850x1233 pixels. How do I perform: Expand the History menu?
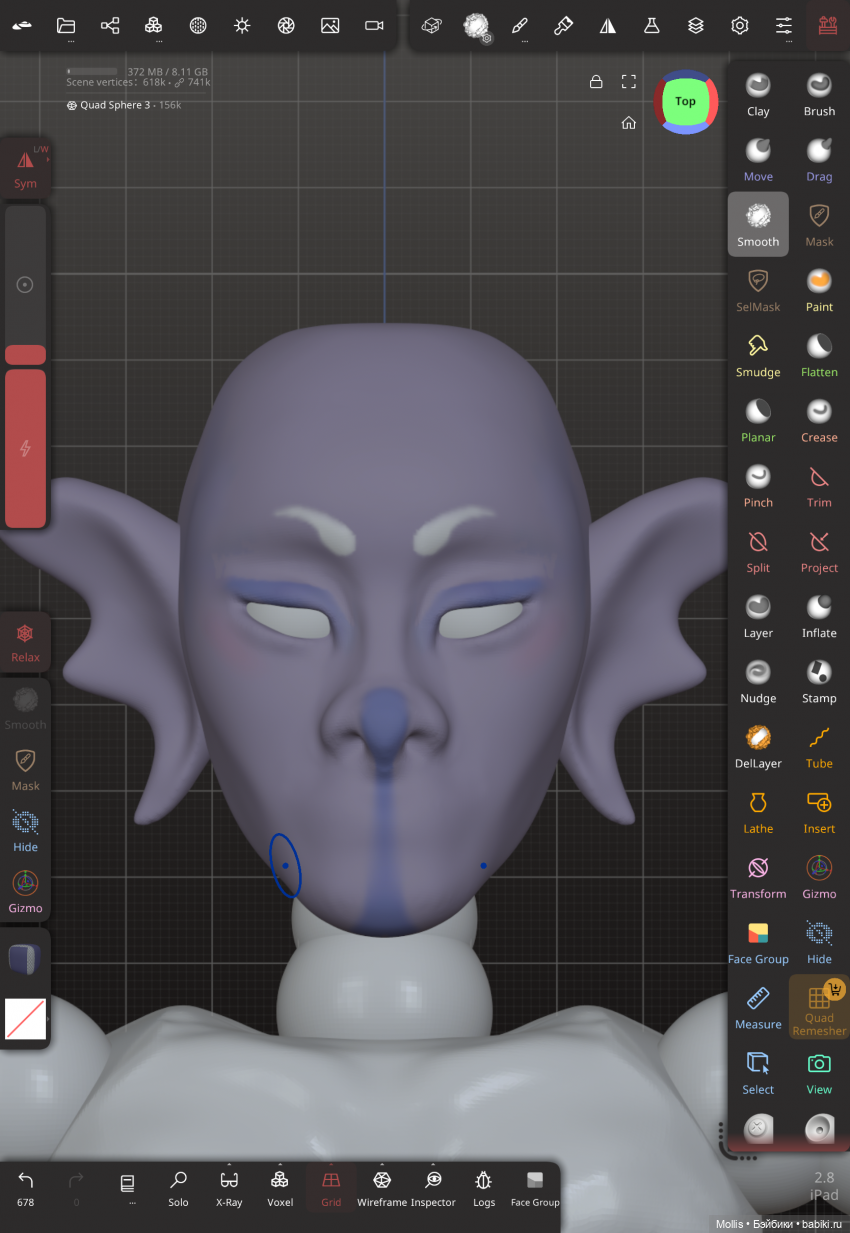127,1187
